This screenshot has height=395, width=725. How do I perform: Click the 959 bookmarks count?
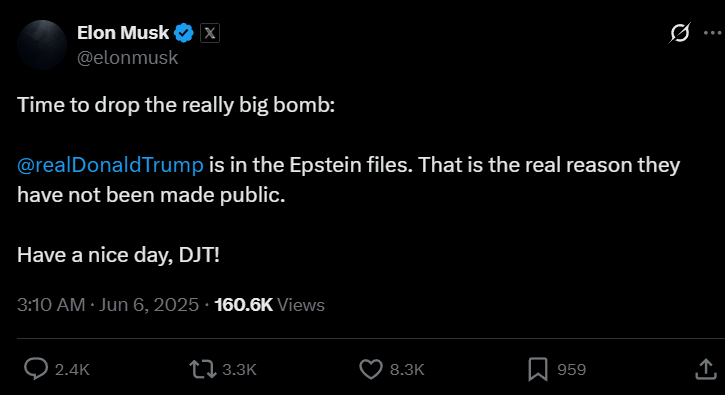point(571,370)
